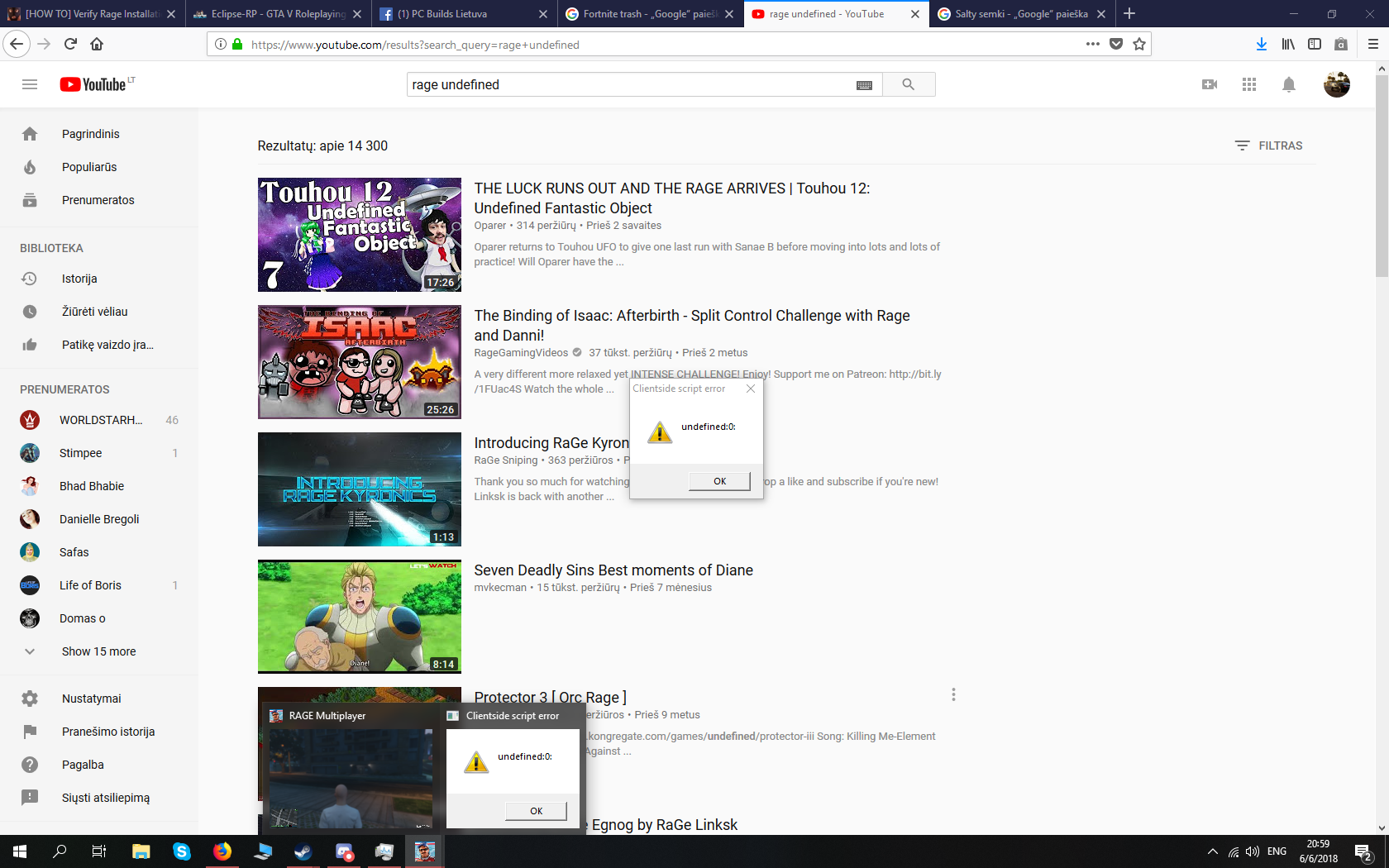
Task: Open Prenumeratos in the sidebar
Action: [x=99, y=200]
